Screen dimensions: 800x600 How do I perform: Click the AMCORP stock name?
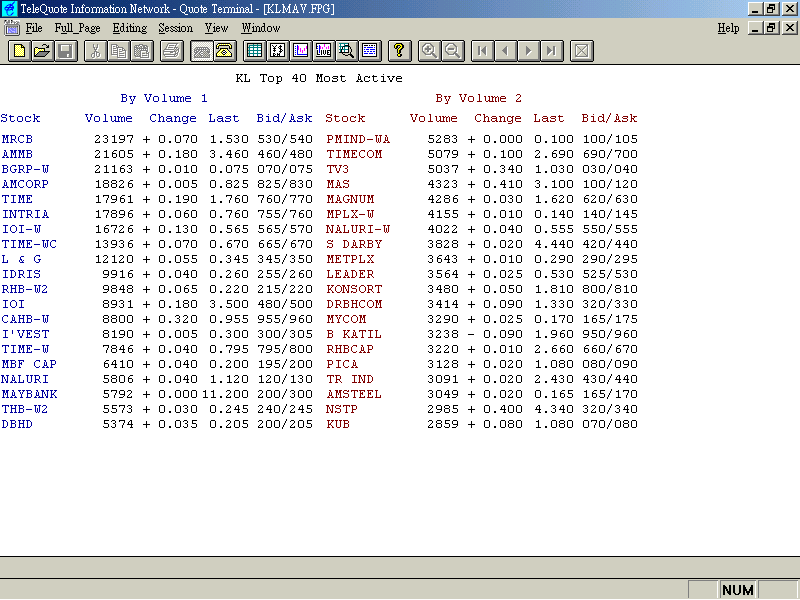point(26,184)
